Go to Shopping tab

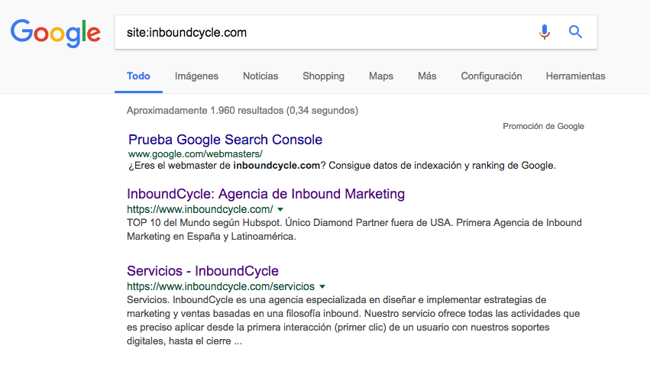pyautogui.click(x=323, y=76)
